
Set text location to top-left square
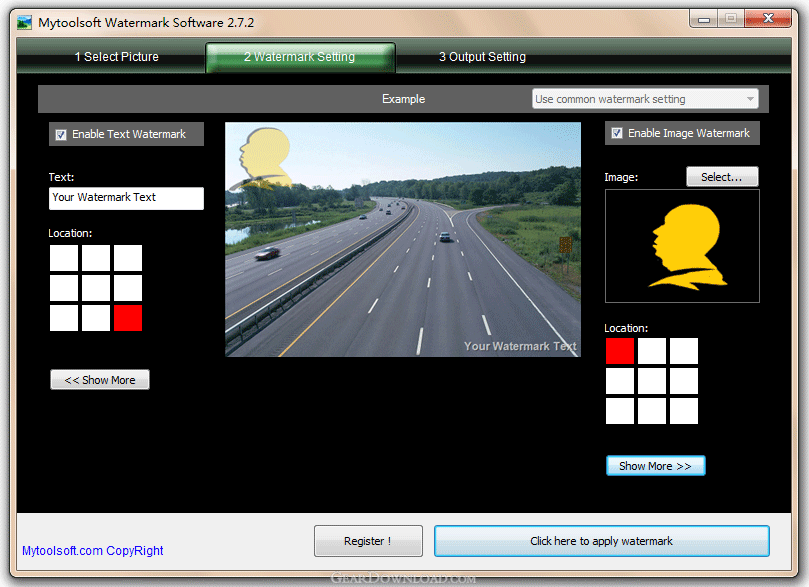coord(64,258)
